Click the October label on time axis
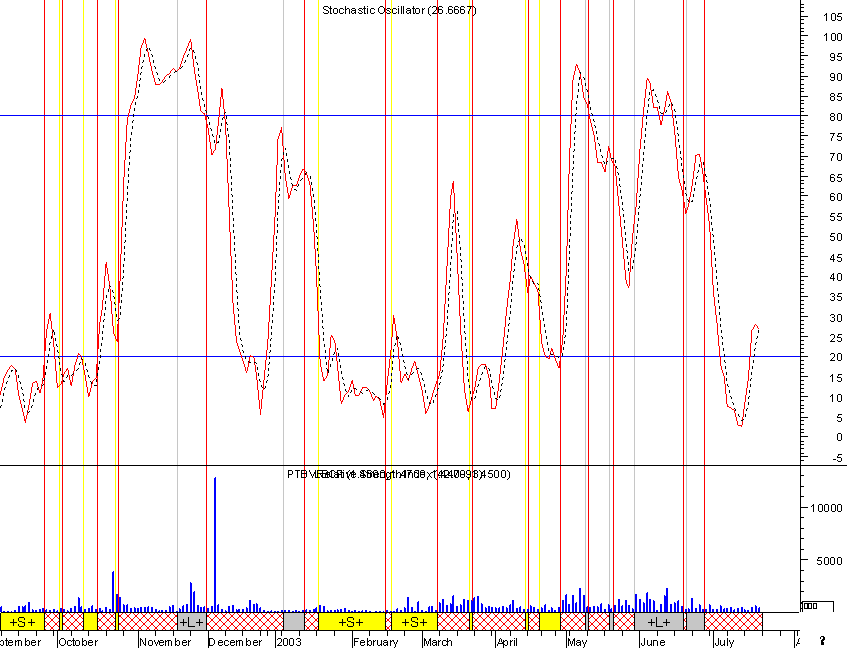847x648 pixels. pyautogui.click(x=78, y=642)
